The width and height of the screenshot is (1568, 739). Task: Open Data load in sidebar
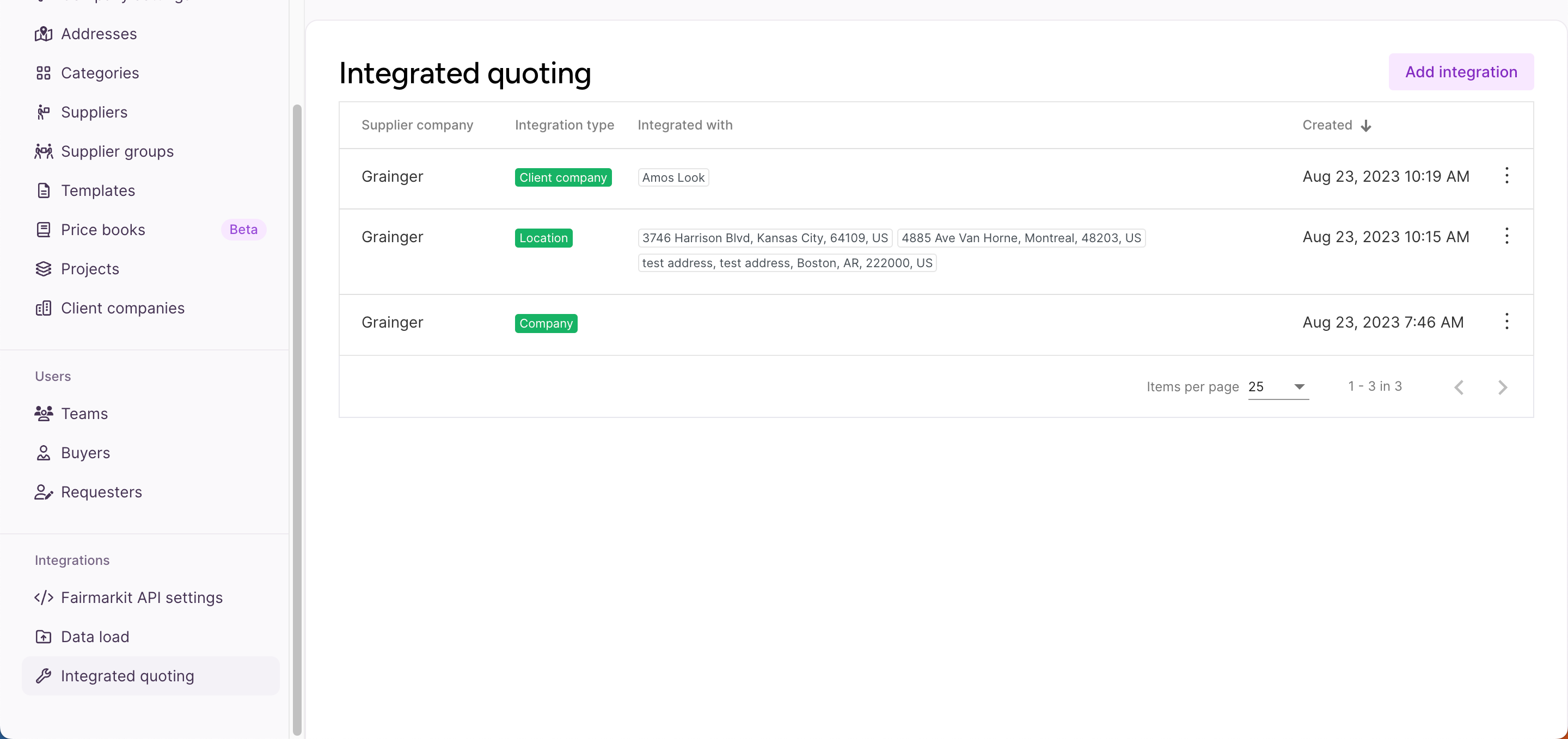coord(150,637)
